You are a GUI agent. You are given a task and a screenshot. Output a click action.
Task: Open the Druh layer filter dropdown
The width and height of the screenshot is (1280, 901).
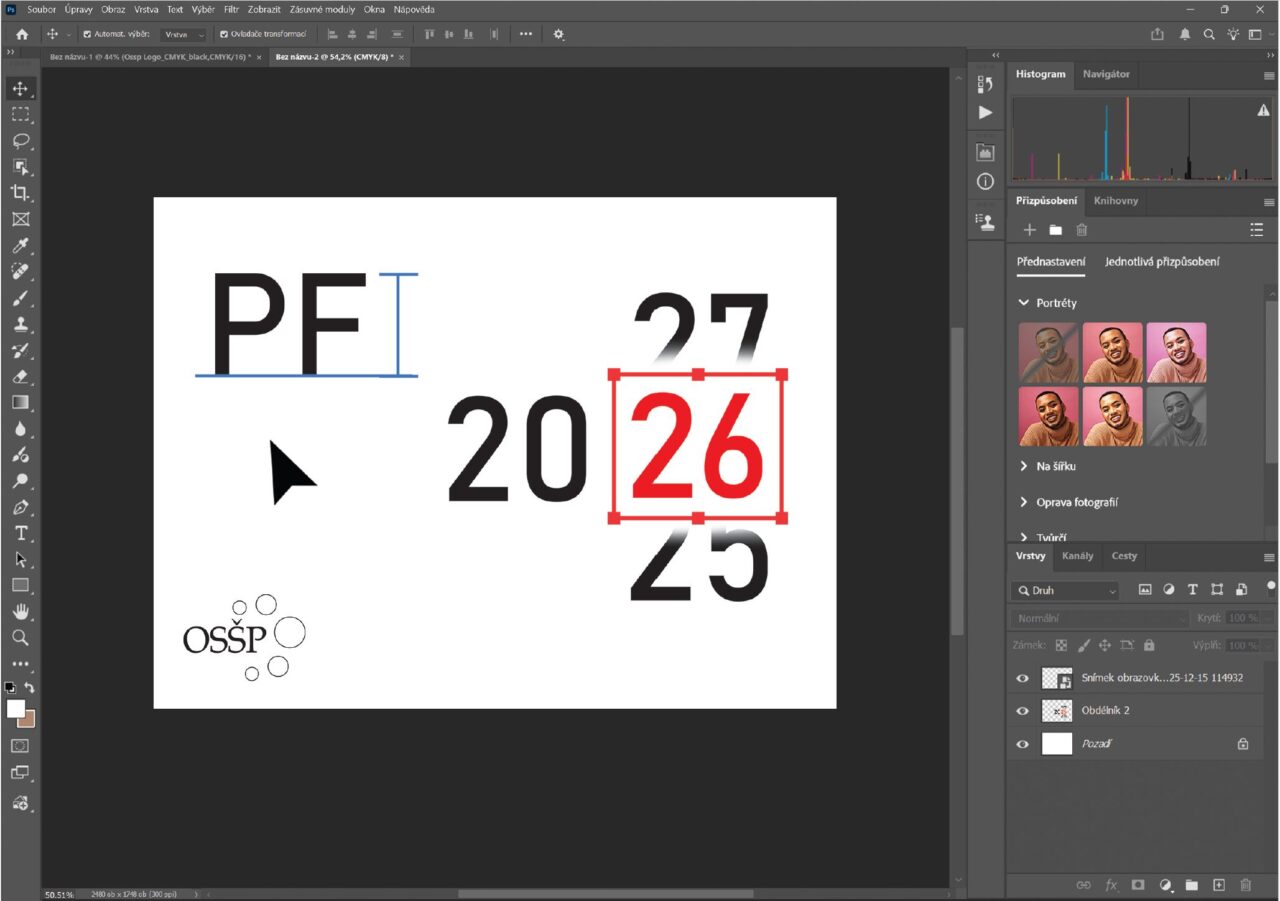(x=1065, y=591)
